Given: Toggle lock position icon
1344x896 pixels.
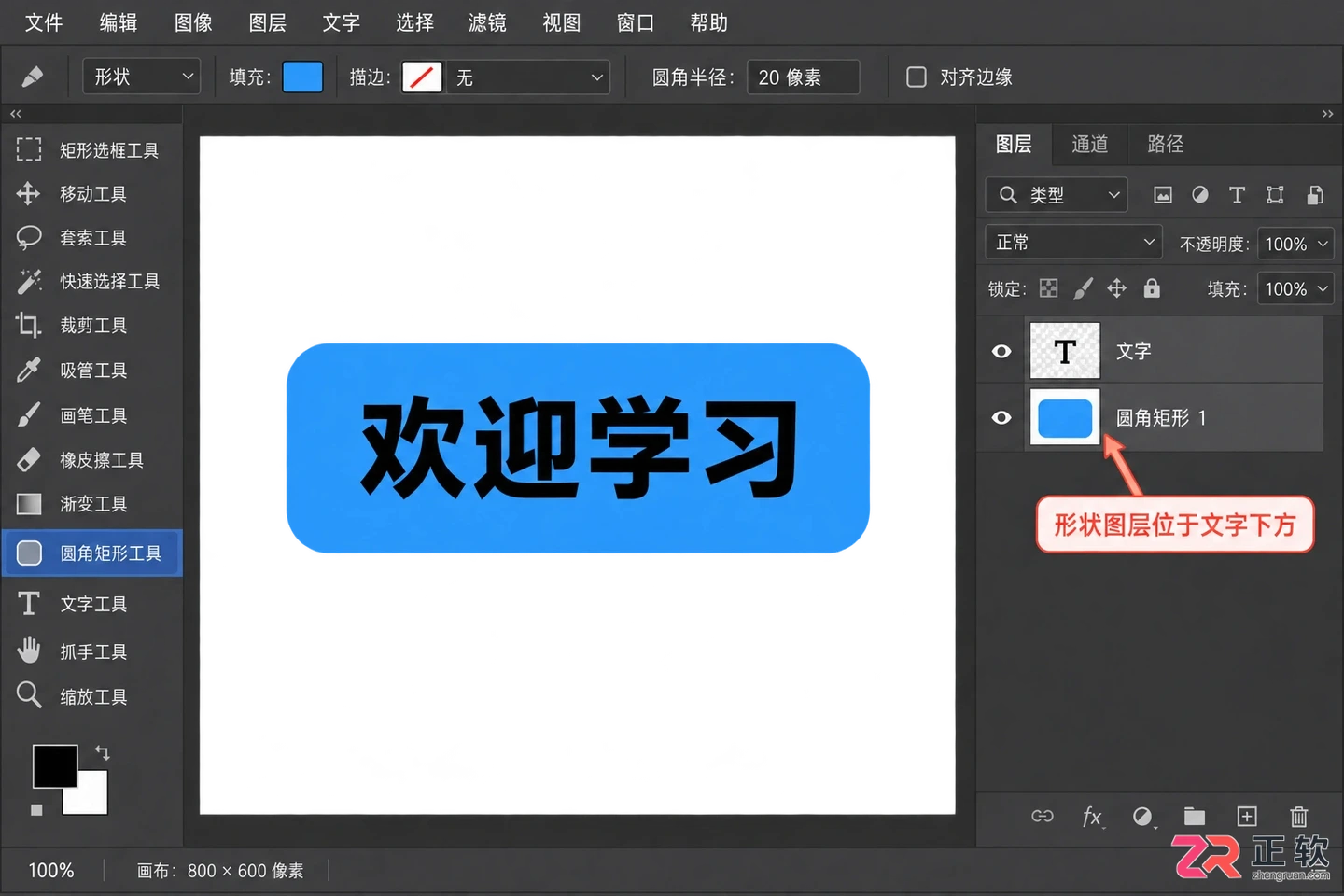Looking at the screenshot, I should [1116, 288].
